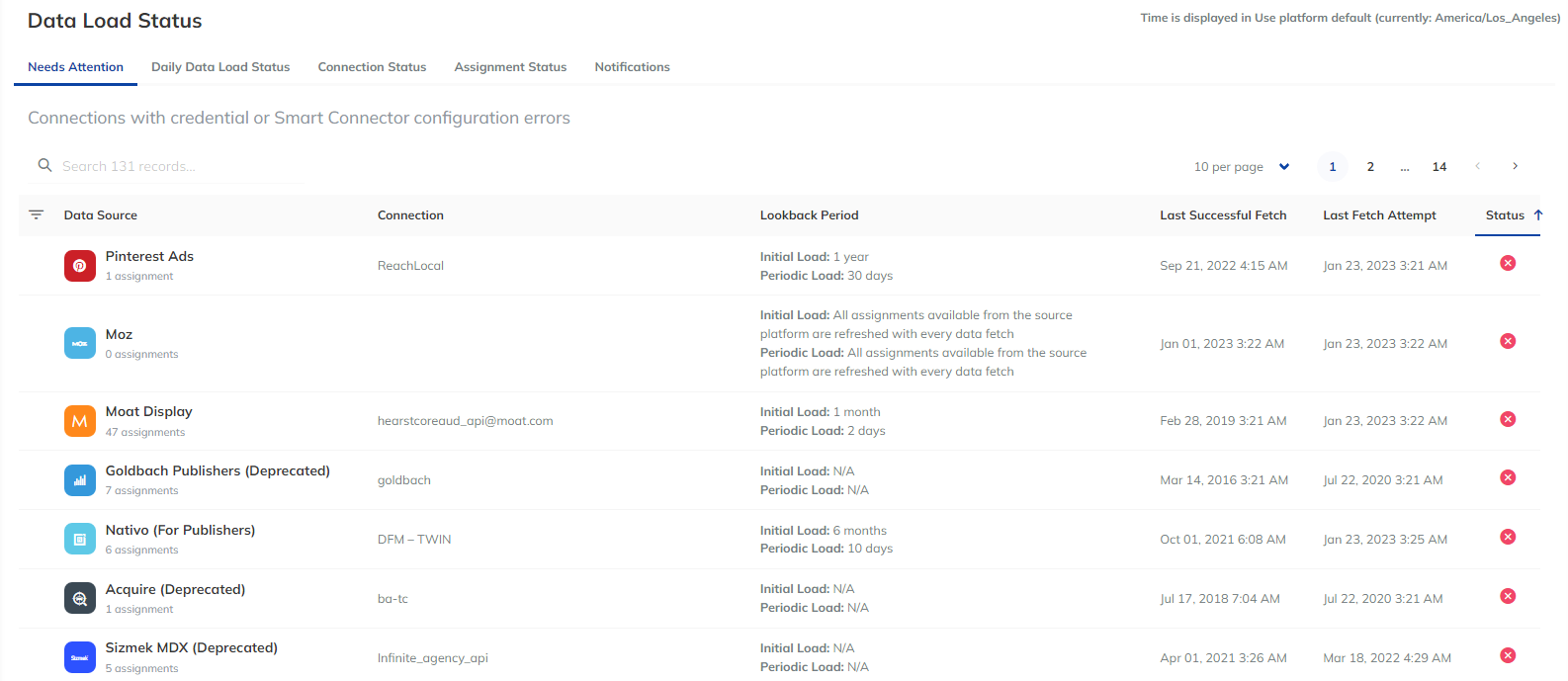Screen dimensions: 1568x681
Task: Go to the next page using the right chevron
Action: click(1515, 166)
